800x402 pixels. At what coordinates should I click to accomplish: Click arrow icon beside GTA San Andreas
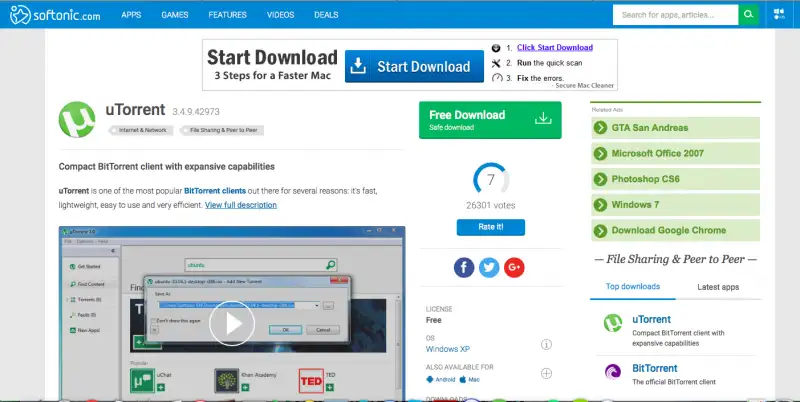click(601, 128)
